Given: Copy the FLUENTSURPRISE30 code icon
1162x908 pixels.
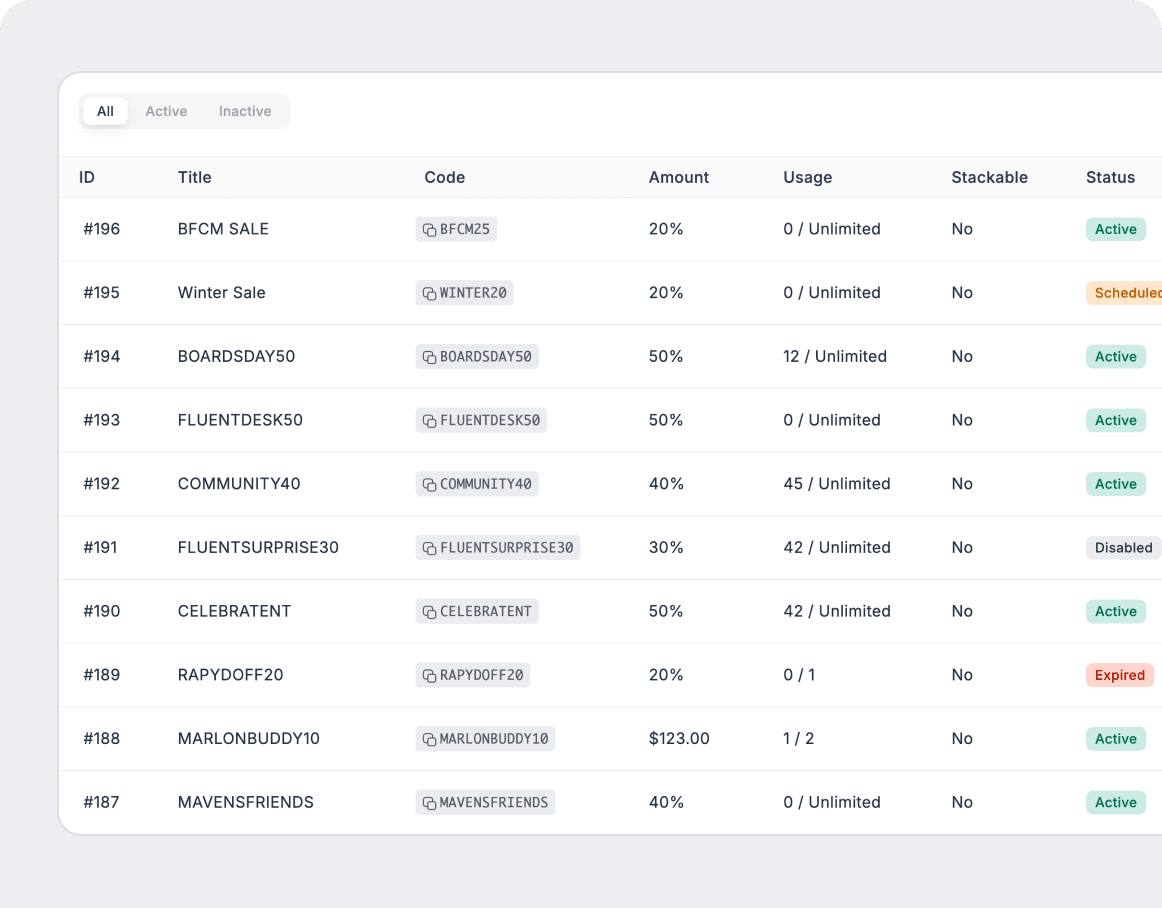Looking at the screenshot, I should [x=429, y=548].
